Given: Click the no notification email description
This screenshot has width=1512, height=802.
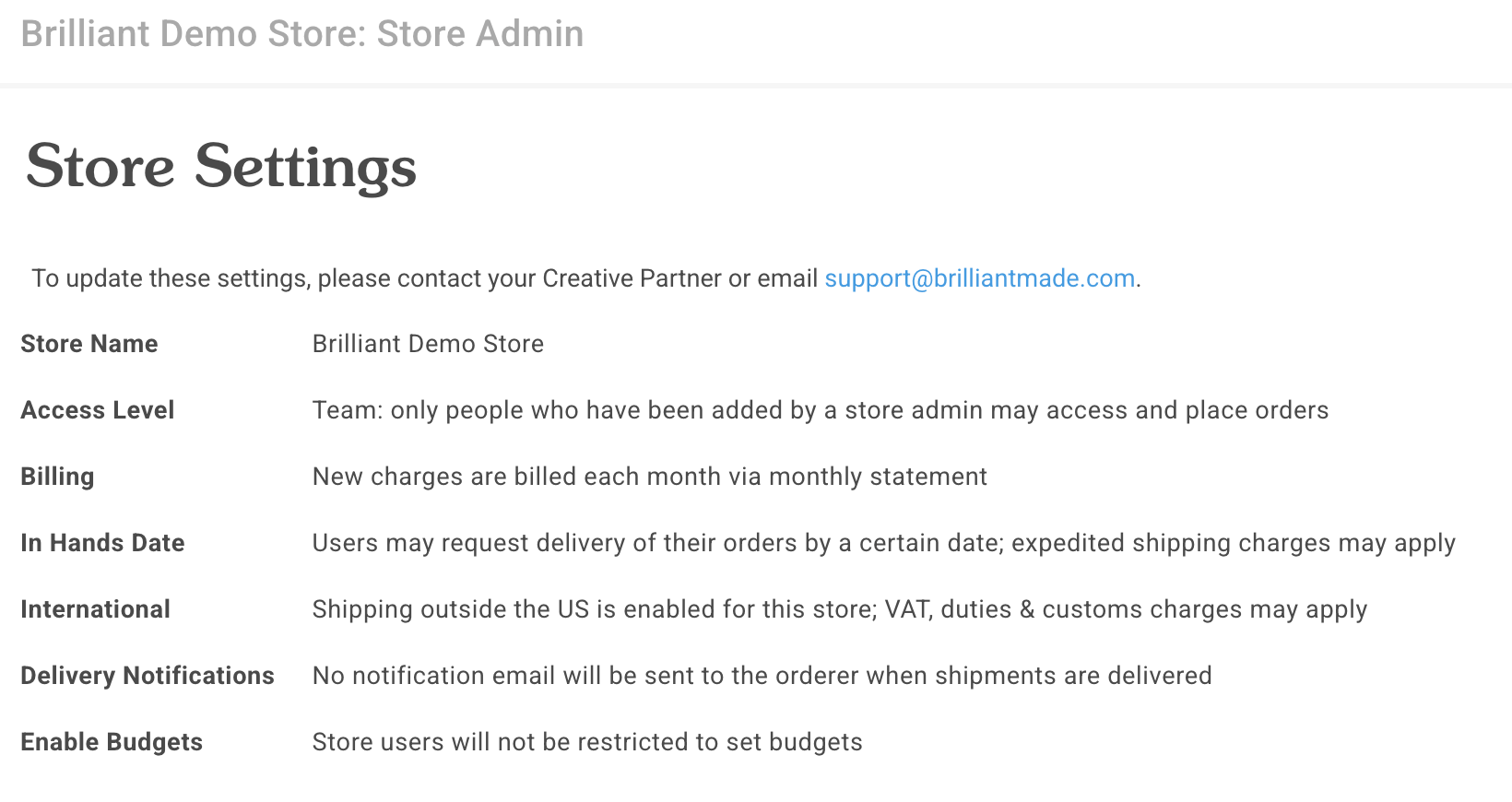Looking at the screenshot, I should [x=762, y=676].
